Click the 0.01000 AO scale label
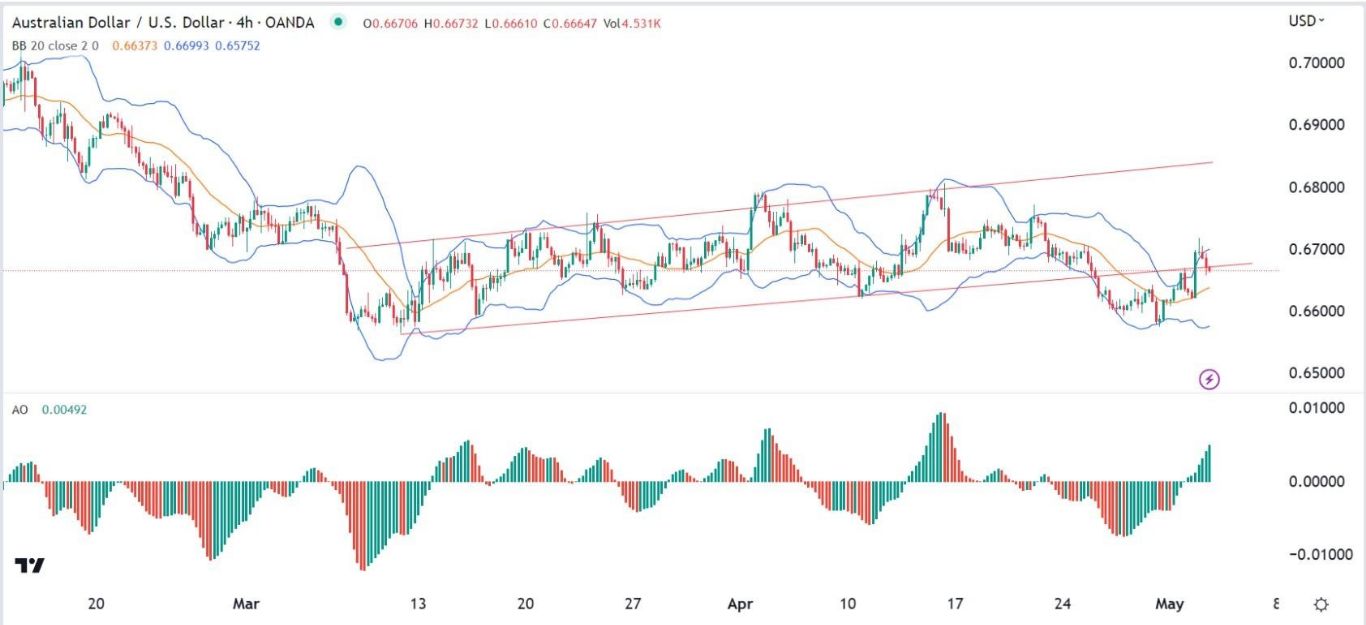The width and height of the screenshot is (1366, 625). click(1319, 408)
